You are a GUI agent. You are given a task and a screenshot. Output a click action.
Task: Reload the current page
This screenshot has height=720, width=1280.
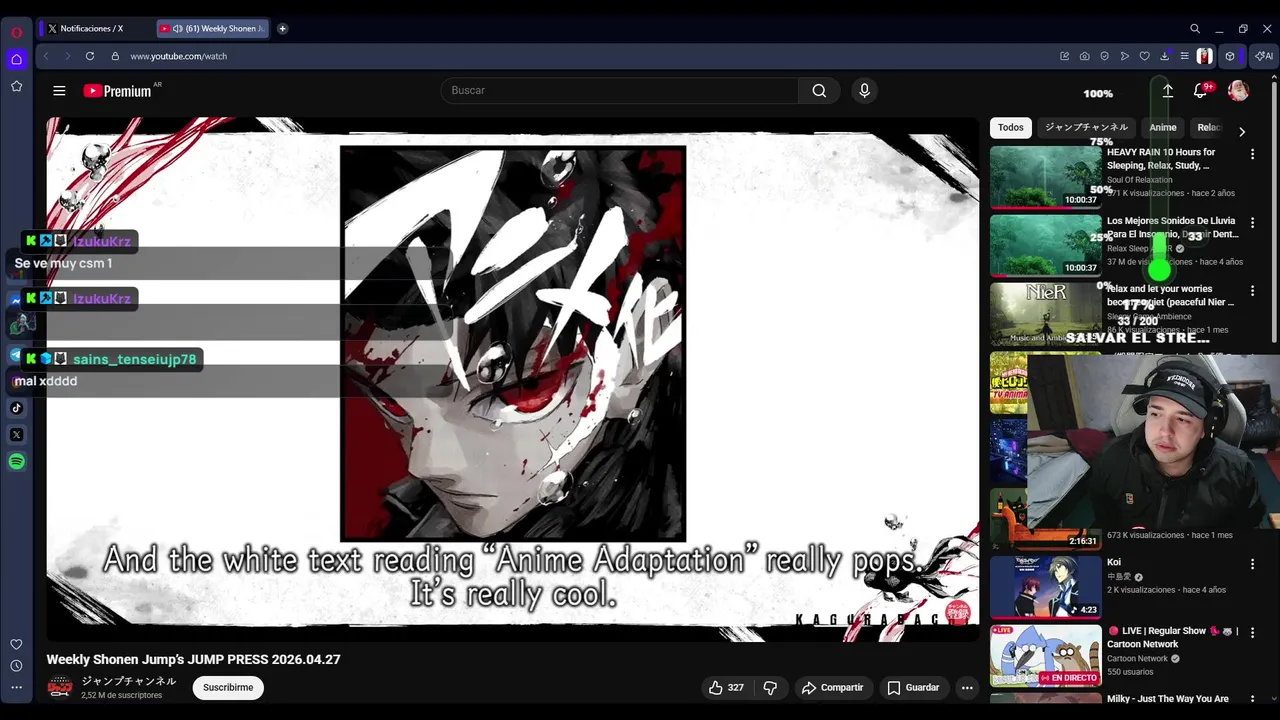(x=90, y=56)
